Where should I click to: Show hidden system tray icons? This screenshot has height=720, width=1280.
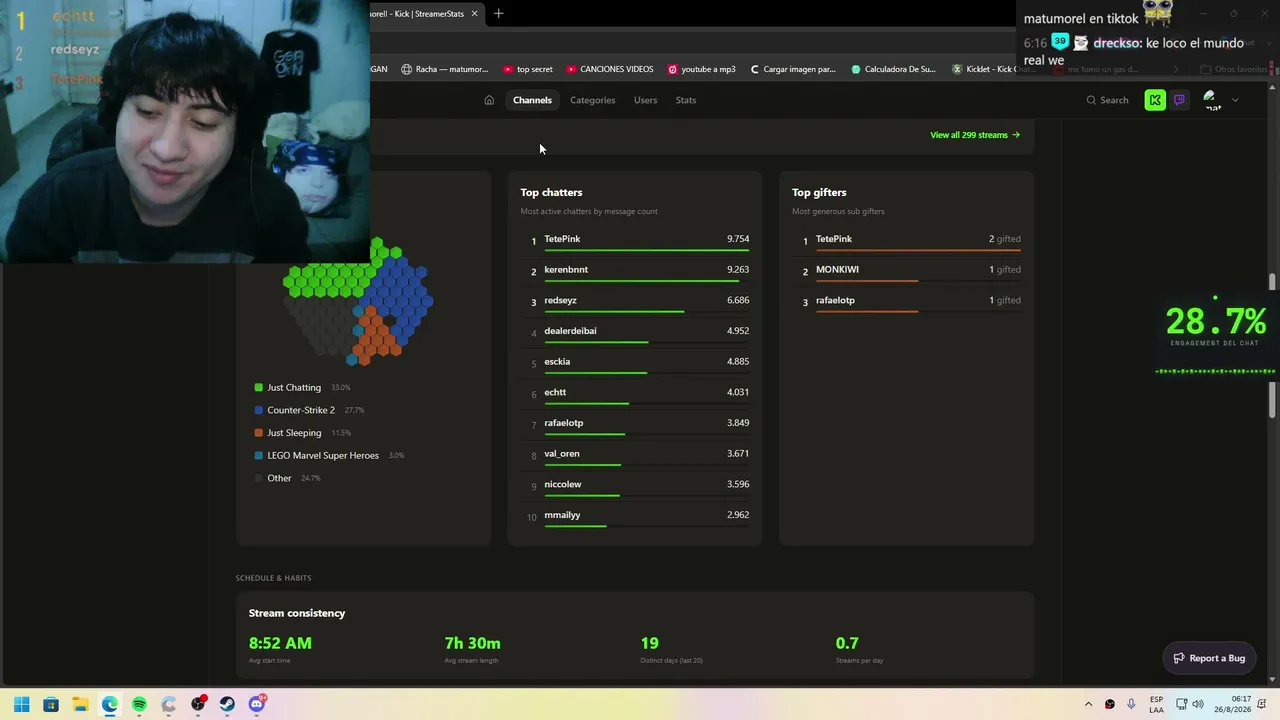tap(1089, 704)
